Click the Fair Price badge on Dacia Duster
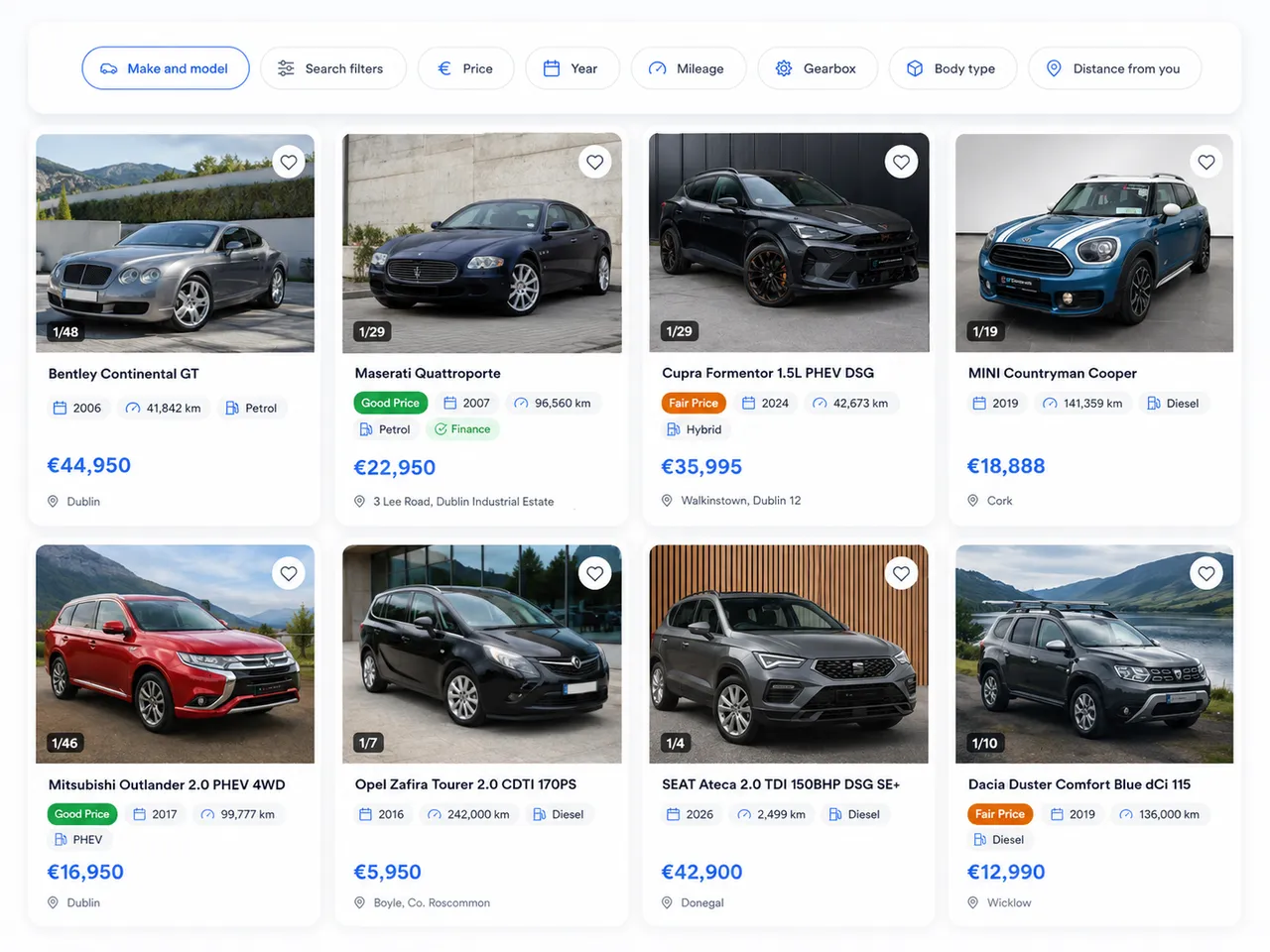 1000,814
